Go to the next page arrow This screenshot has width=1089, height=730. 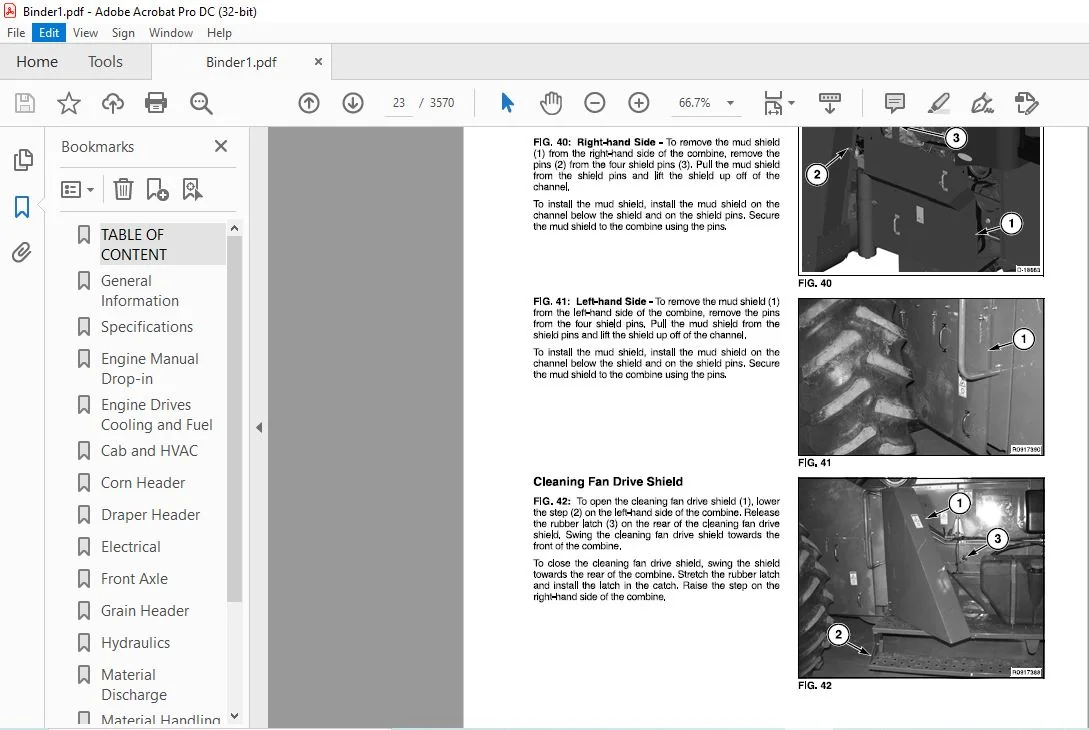(353, 103)
